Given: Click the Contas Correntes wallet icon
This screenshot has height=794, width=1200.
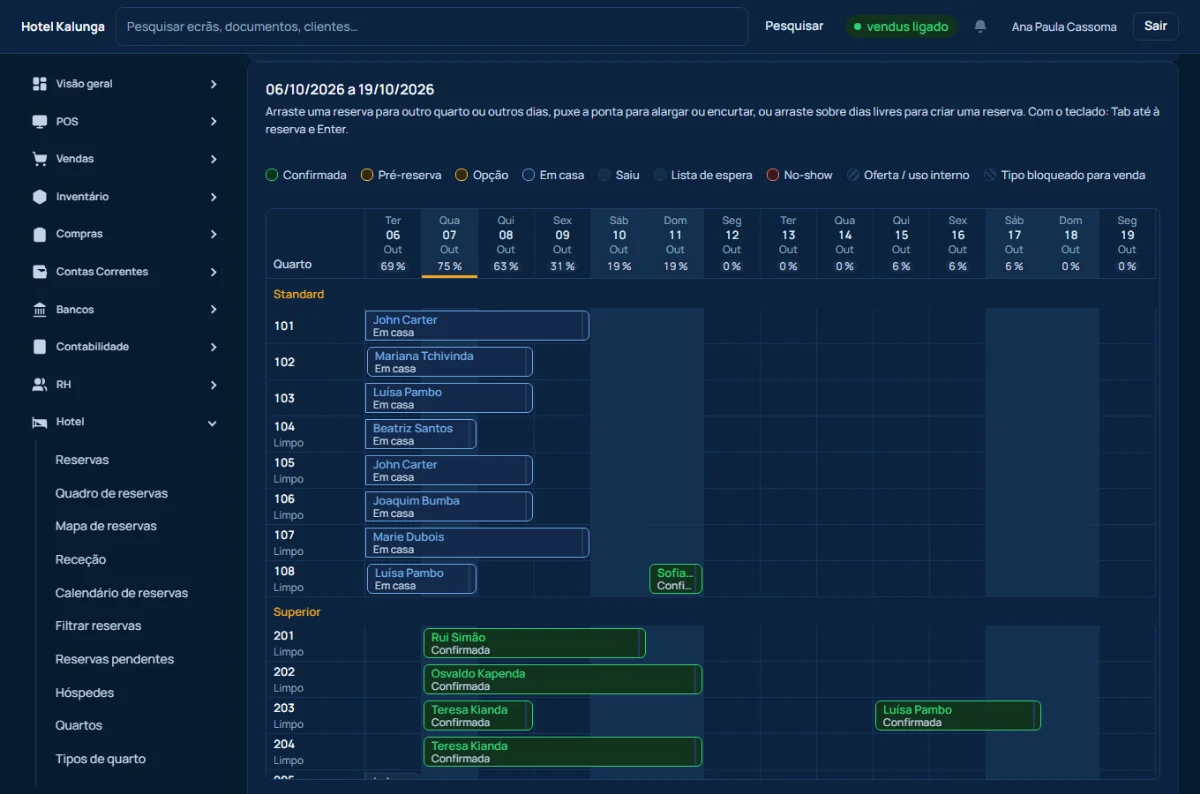Looking at the screenshot, I should point(40,272).
